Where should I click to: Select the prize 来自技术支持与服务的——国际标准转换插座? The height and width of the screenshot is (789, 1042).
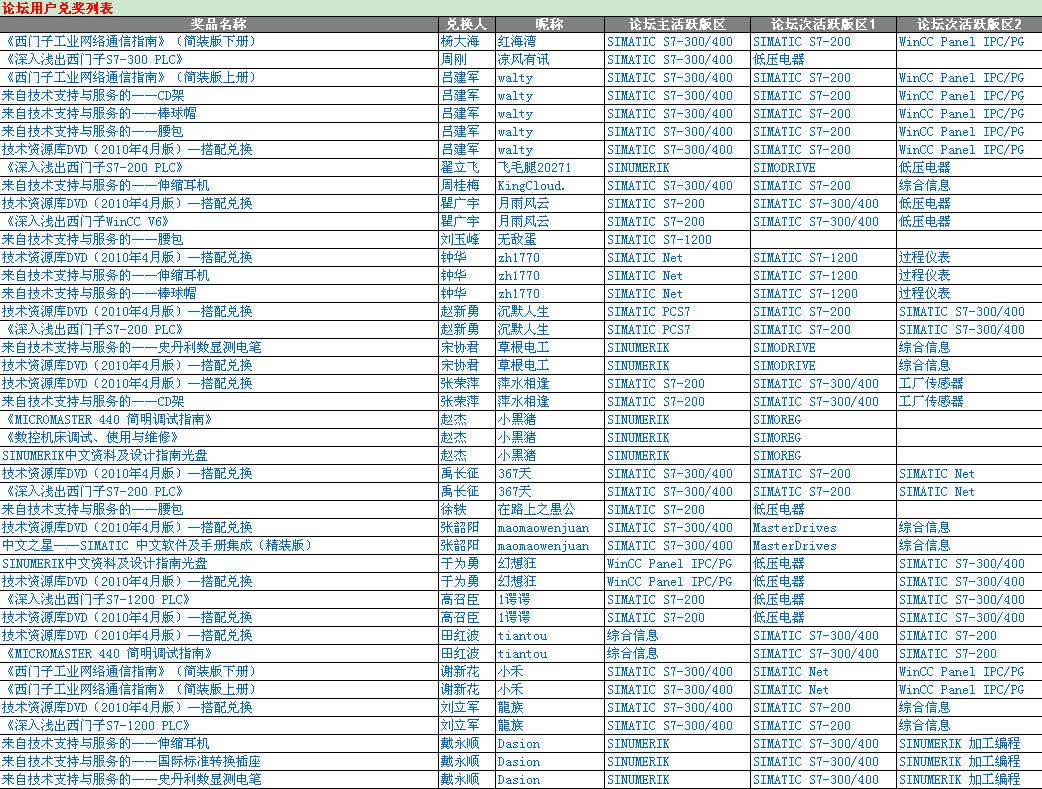click(x=132, y=760)
